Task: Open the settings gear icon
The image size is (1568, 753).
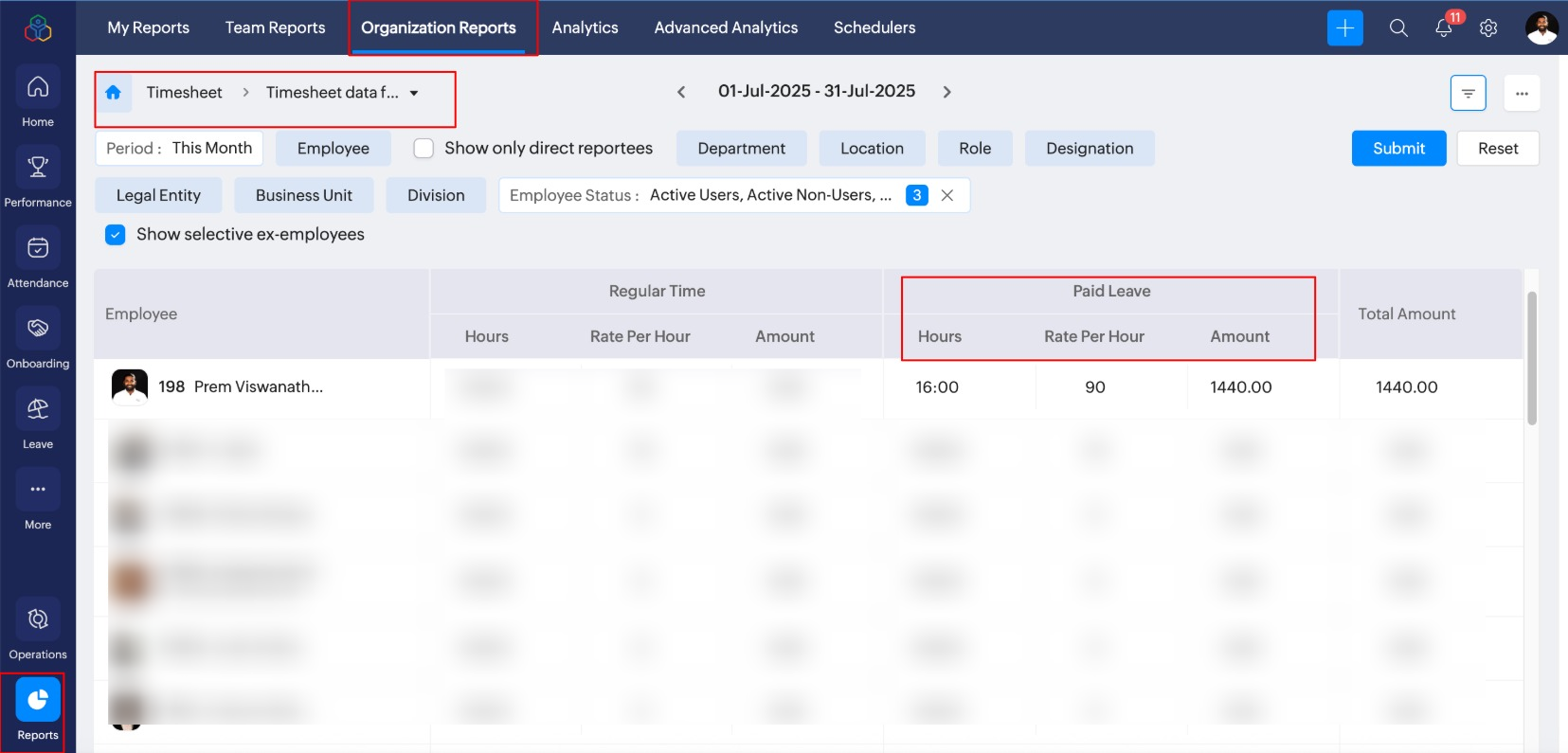Action: 1488,28
